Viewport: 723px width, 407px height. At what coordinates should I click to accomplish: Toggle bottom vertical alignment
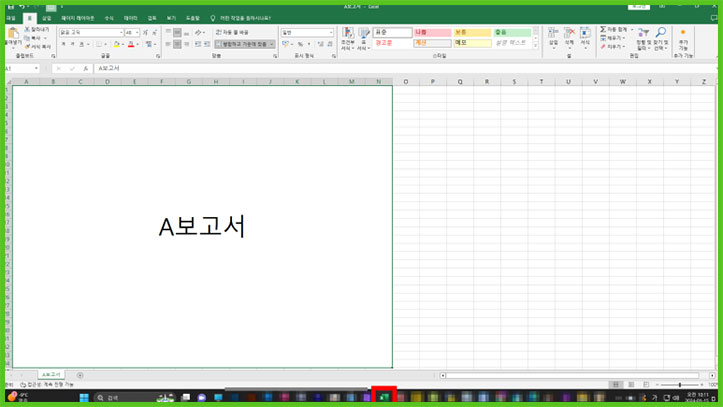point(186,32)
